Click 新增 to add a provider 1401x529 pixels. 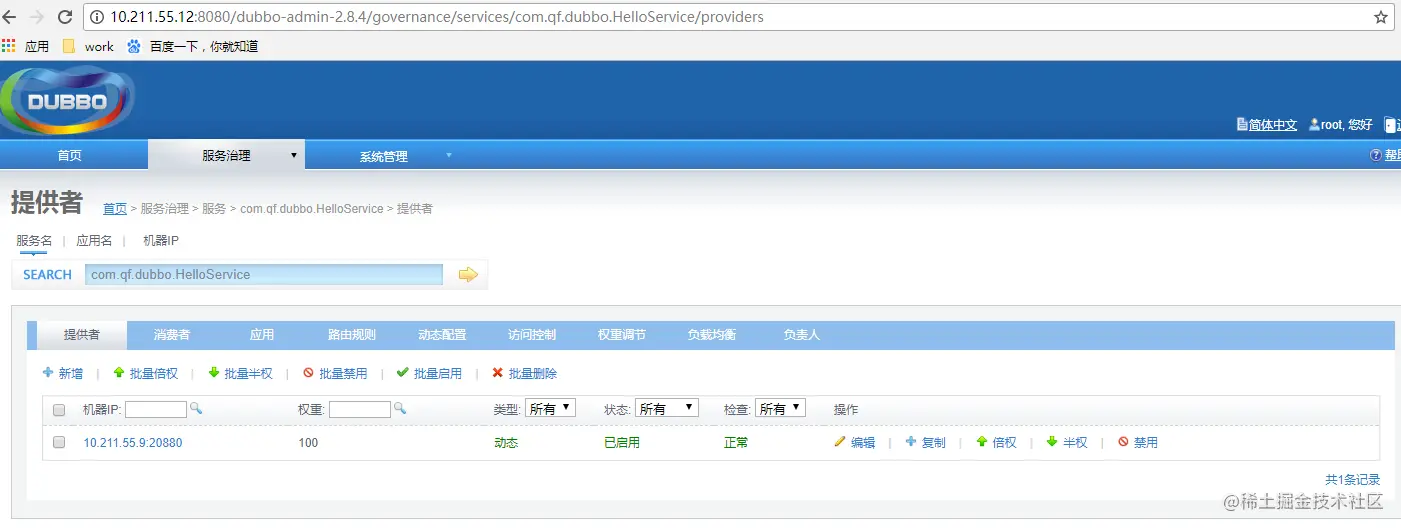(63, 373)
